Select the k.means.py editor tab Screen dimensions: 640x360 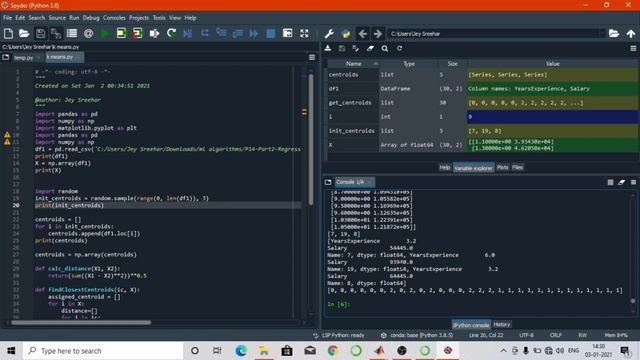point(64,57)
